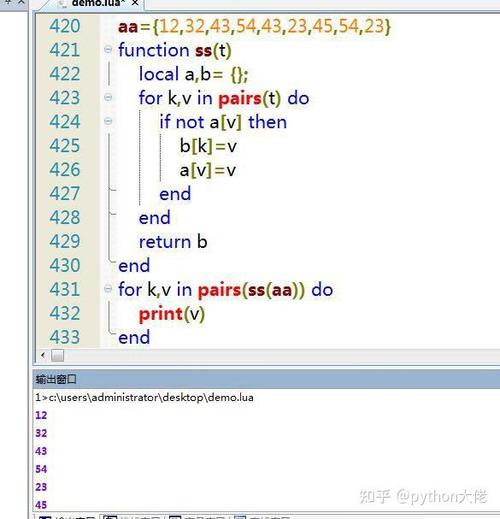Click line number 423 in the gutter
This screenshot has height=519, width=500.
pyautogui.click(x=65, y=98)
